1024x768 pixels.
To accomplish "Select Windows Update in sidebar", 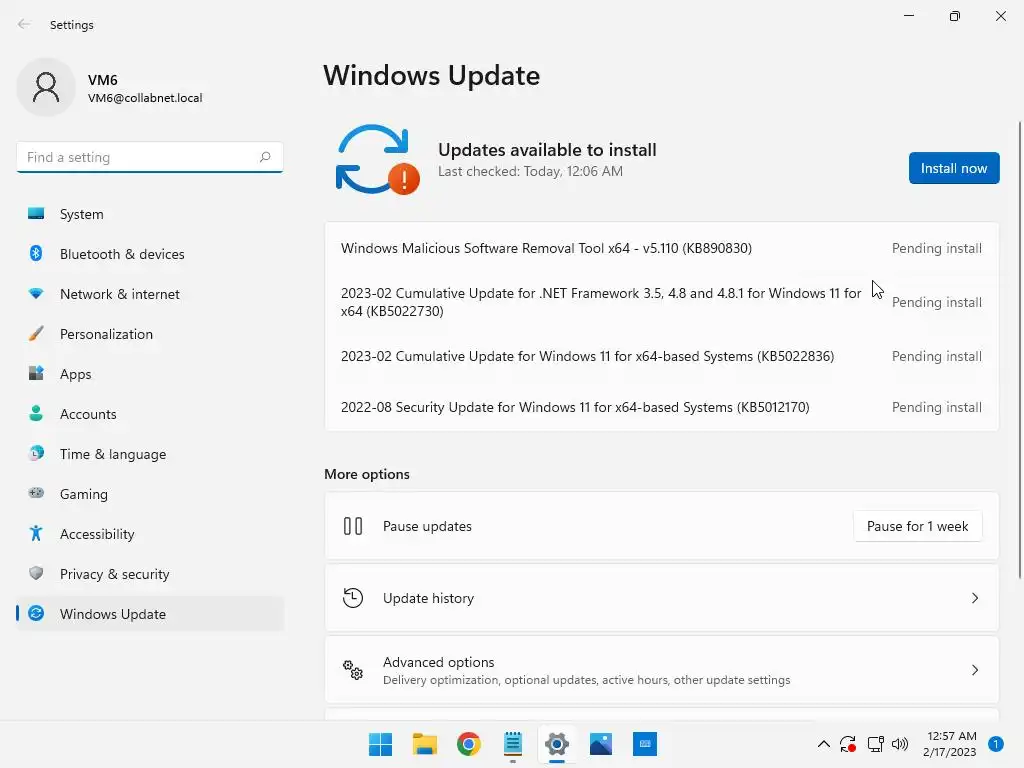I will 150,613.
